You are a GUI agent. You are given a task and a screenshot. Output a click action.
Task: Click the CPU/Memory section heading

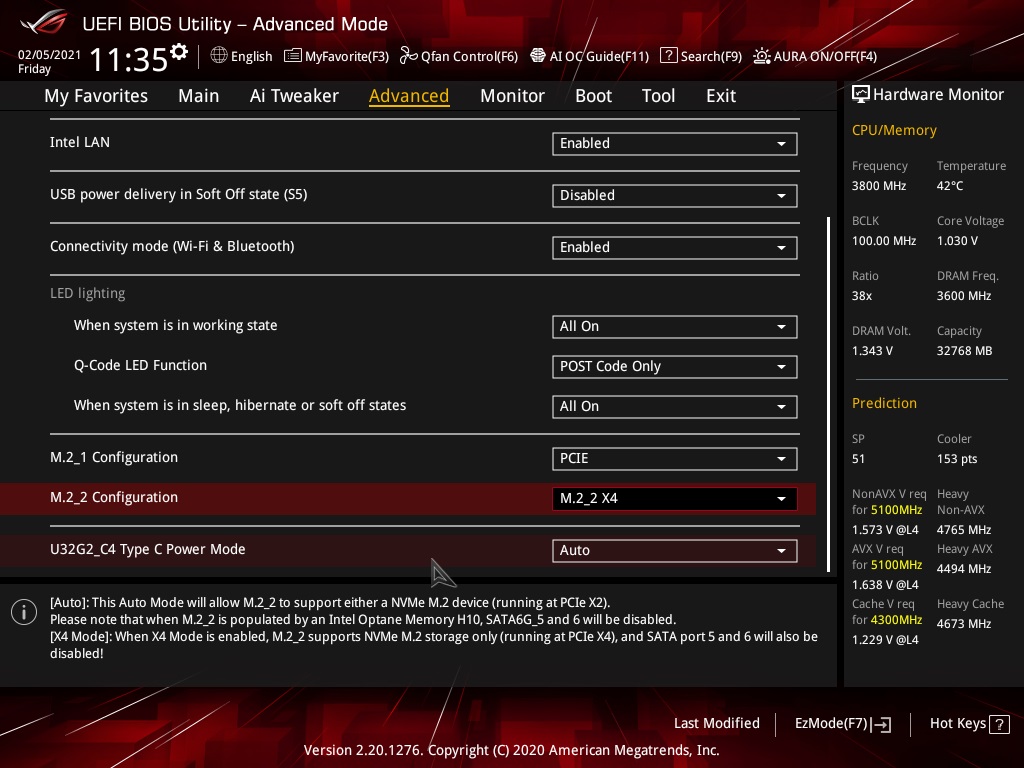[894, 131]
